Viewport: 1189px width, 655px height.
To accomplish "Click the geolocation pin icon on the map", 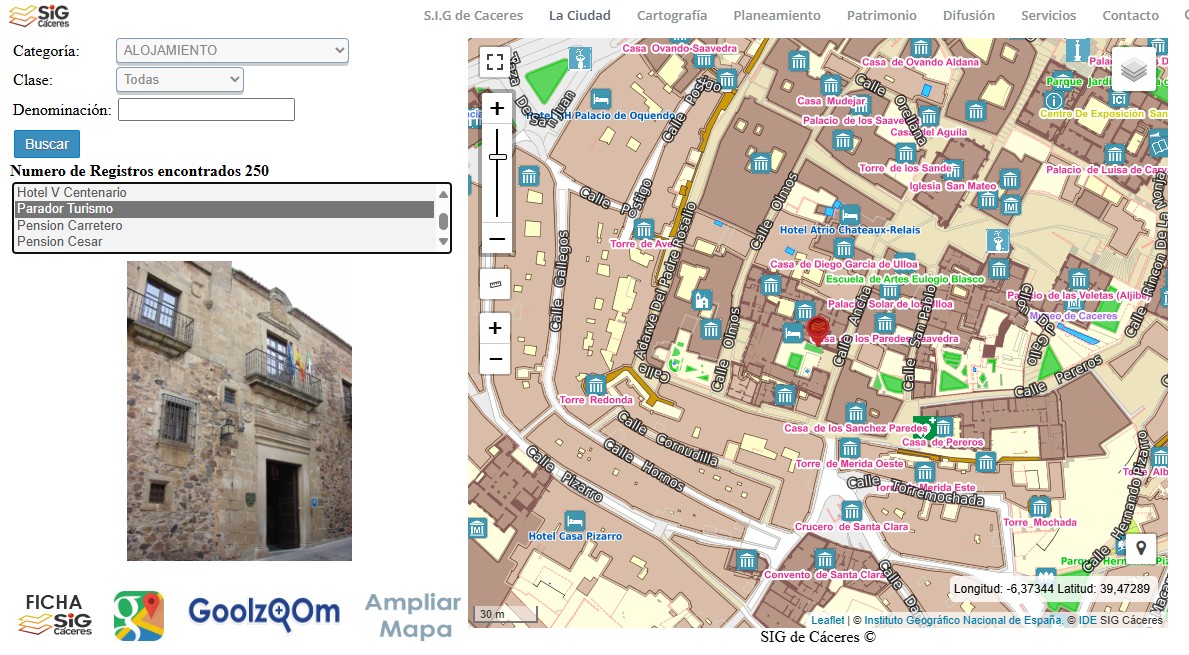I will 1141,548.
